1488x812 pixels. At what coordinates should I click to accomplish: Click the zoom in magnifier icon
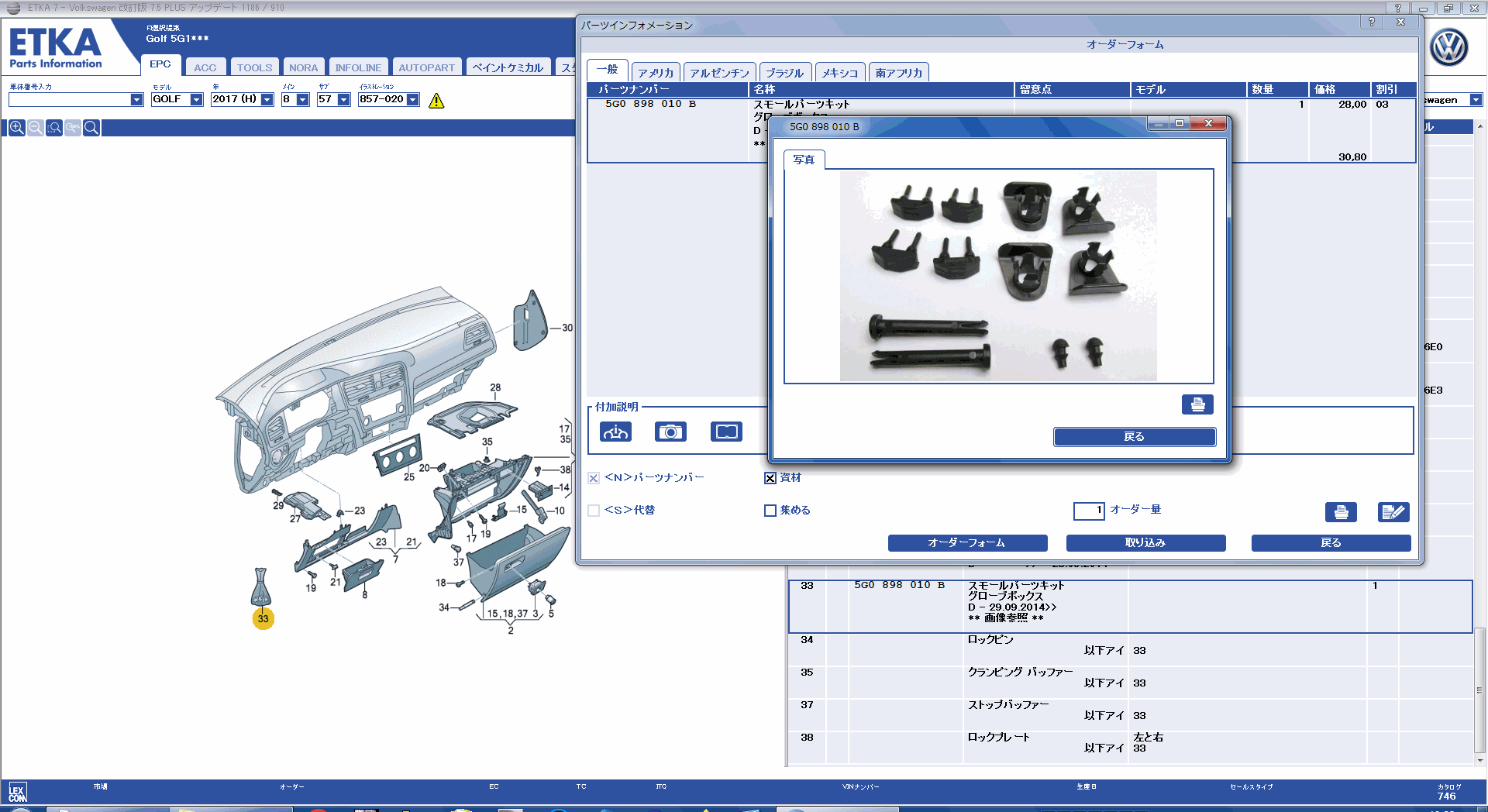(16, 128)
